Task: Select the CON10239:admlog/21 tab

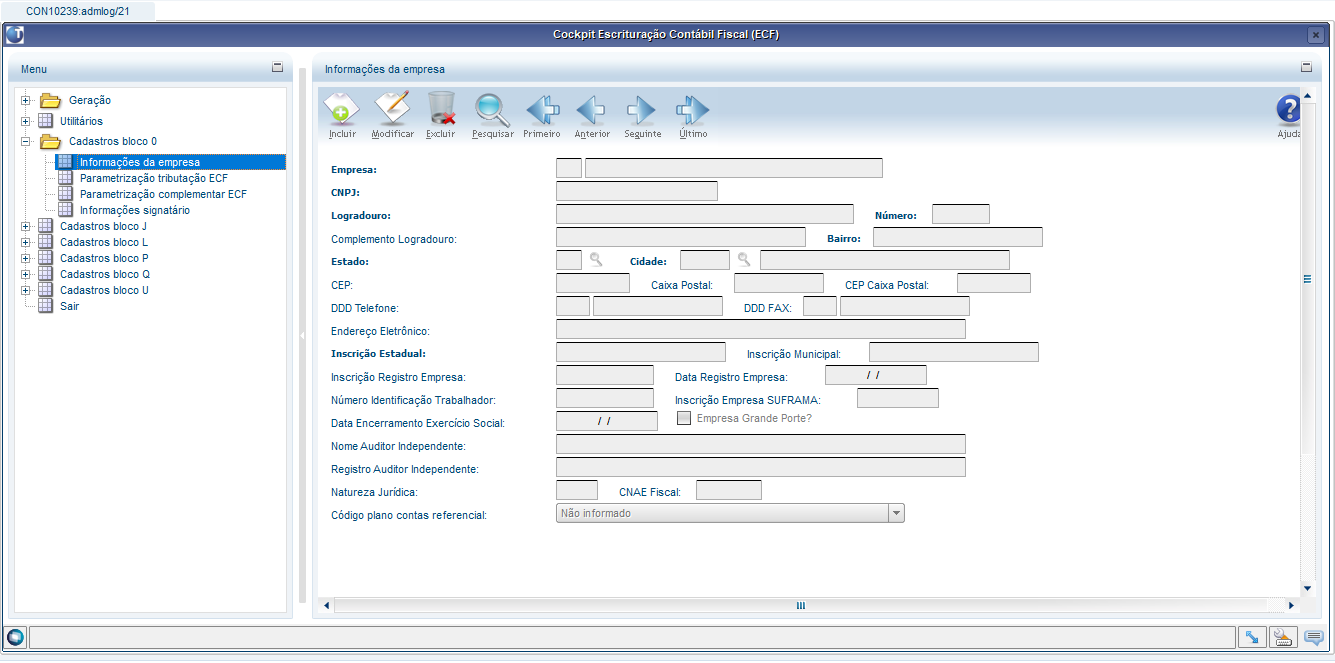Action: [78, 9]
